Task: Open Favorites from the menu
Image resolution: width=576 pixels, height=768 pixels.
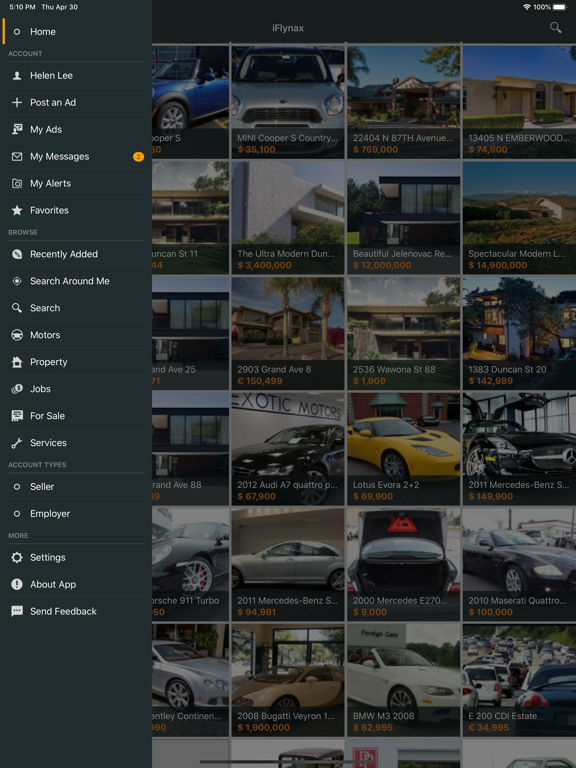Action: 76,211
